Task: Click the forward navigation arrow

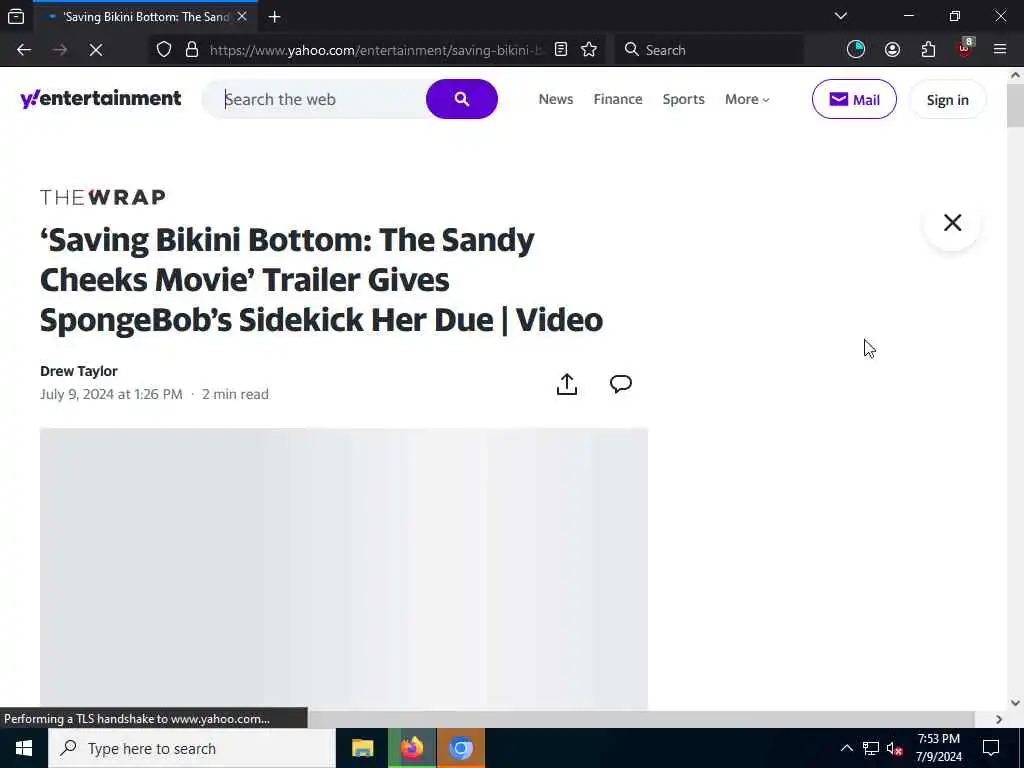Action: [60, 50]
